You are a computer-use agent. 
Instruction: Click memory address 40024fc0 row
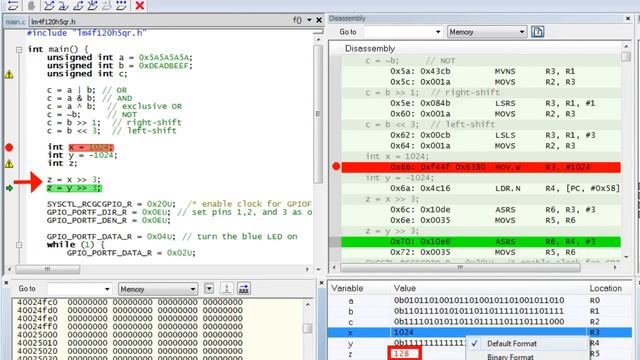(x=130, y=302)
